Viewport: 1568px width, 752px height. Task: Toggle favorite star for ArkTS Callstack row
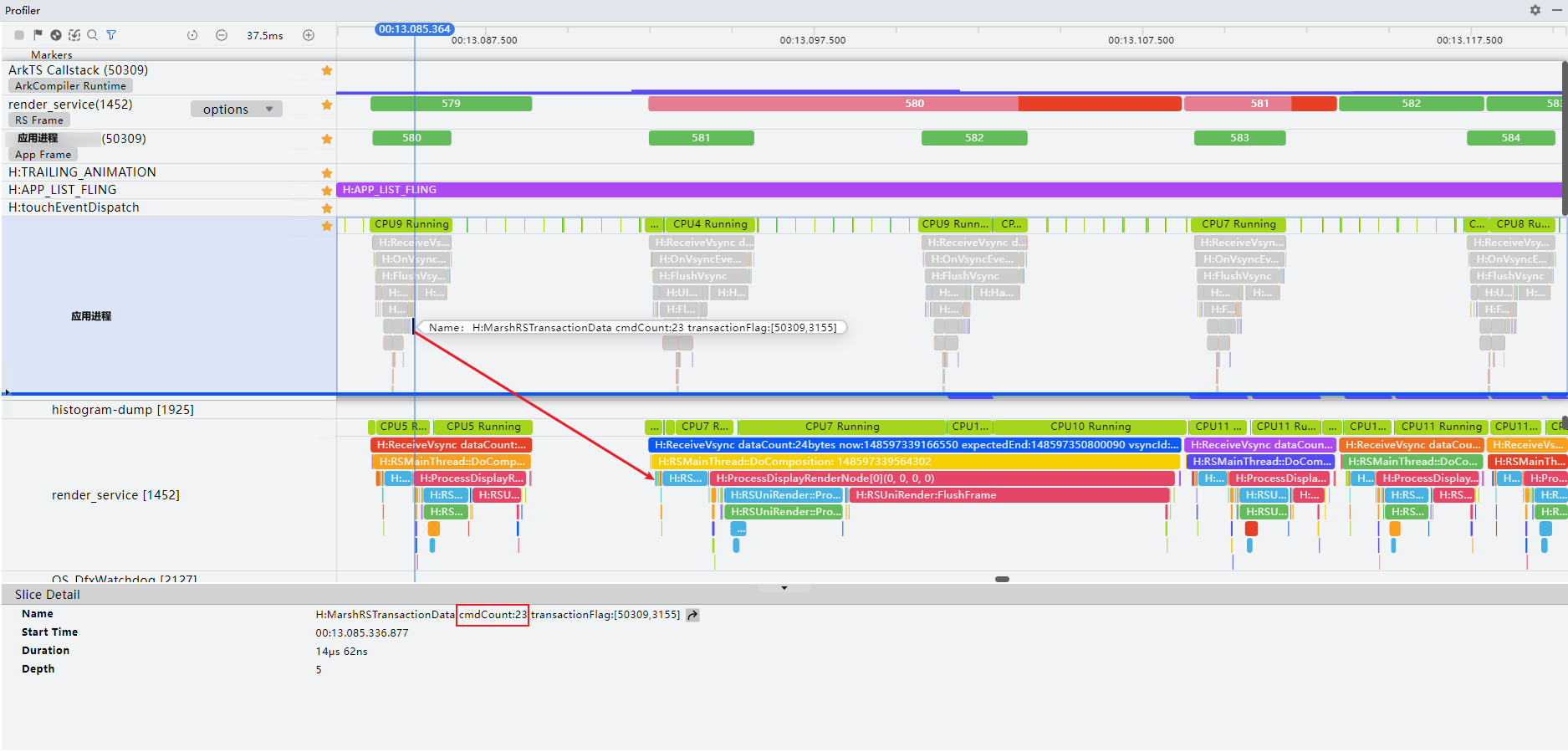click(327, 70)
